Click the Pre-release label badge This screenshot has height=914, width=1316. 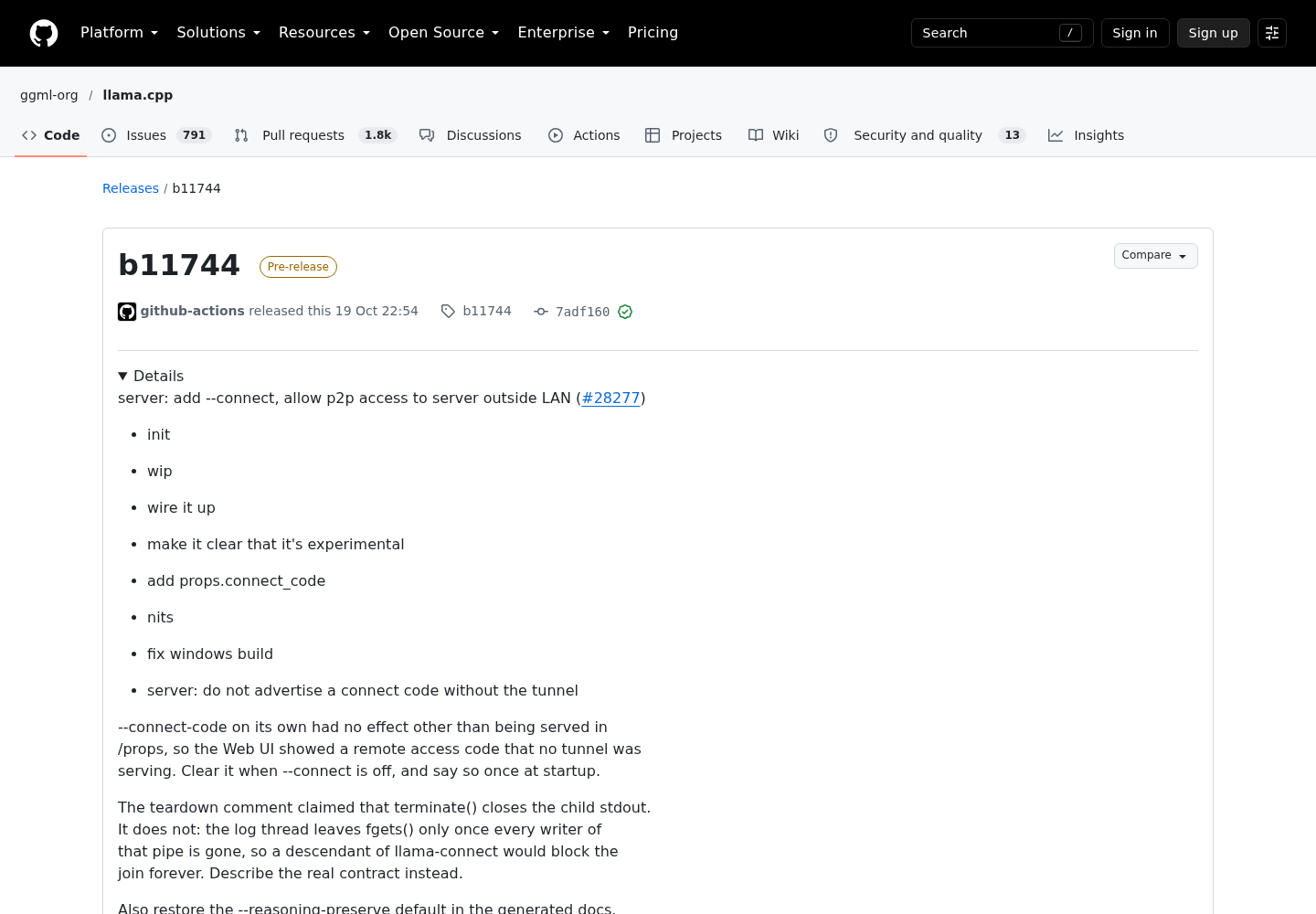point(298,267)
